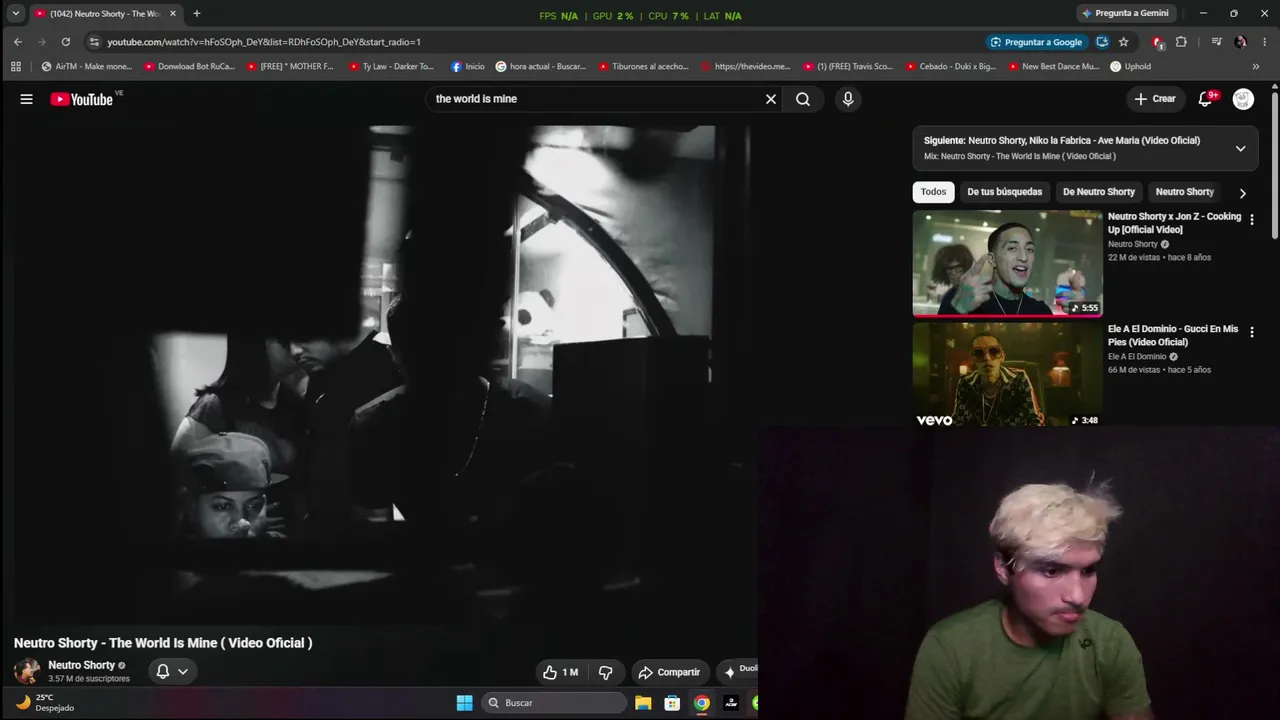Bookmark this page with the star icon
The width and height of the screenshot is (1280, 720).
1123,42
